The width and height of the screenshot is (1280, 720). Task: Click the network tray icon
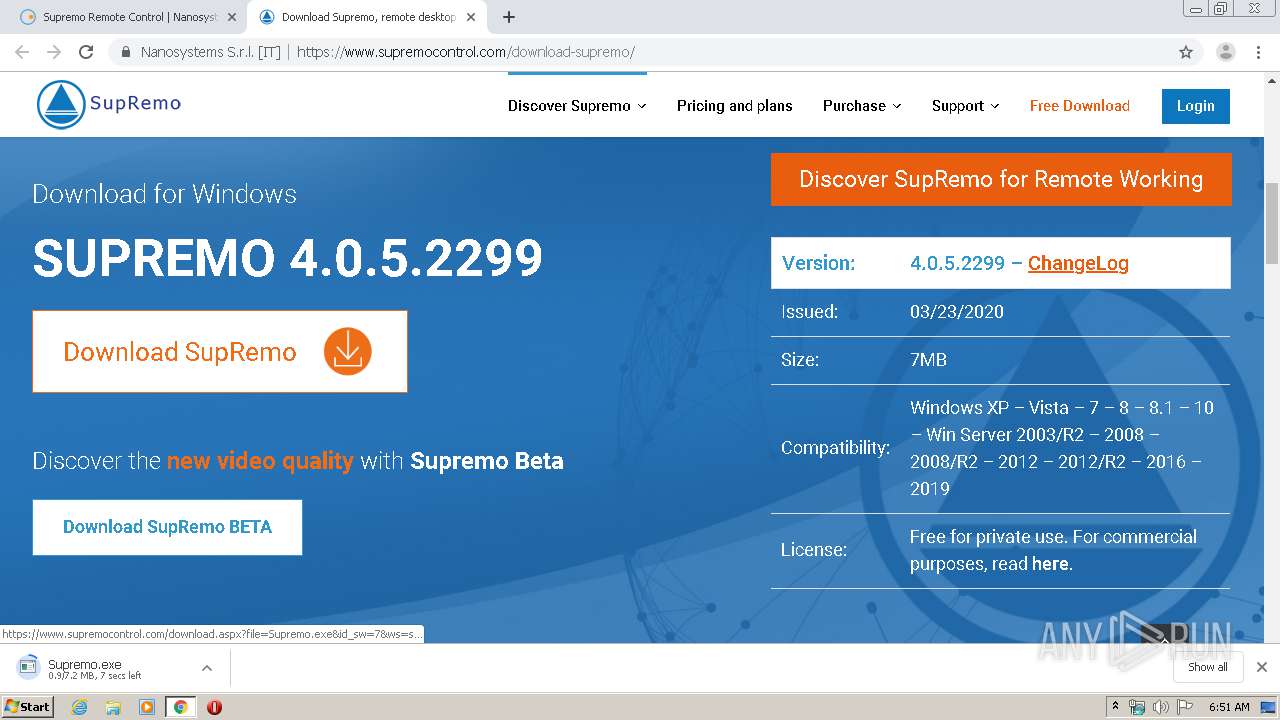click(1137, 707)
